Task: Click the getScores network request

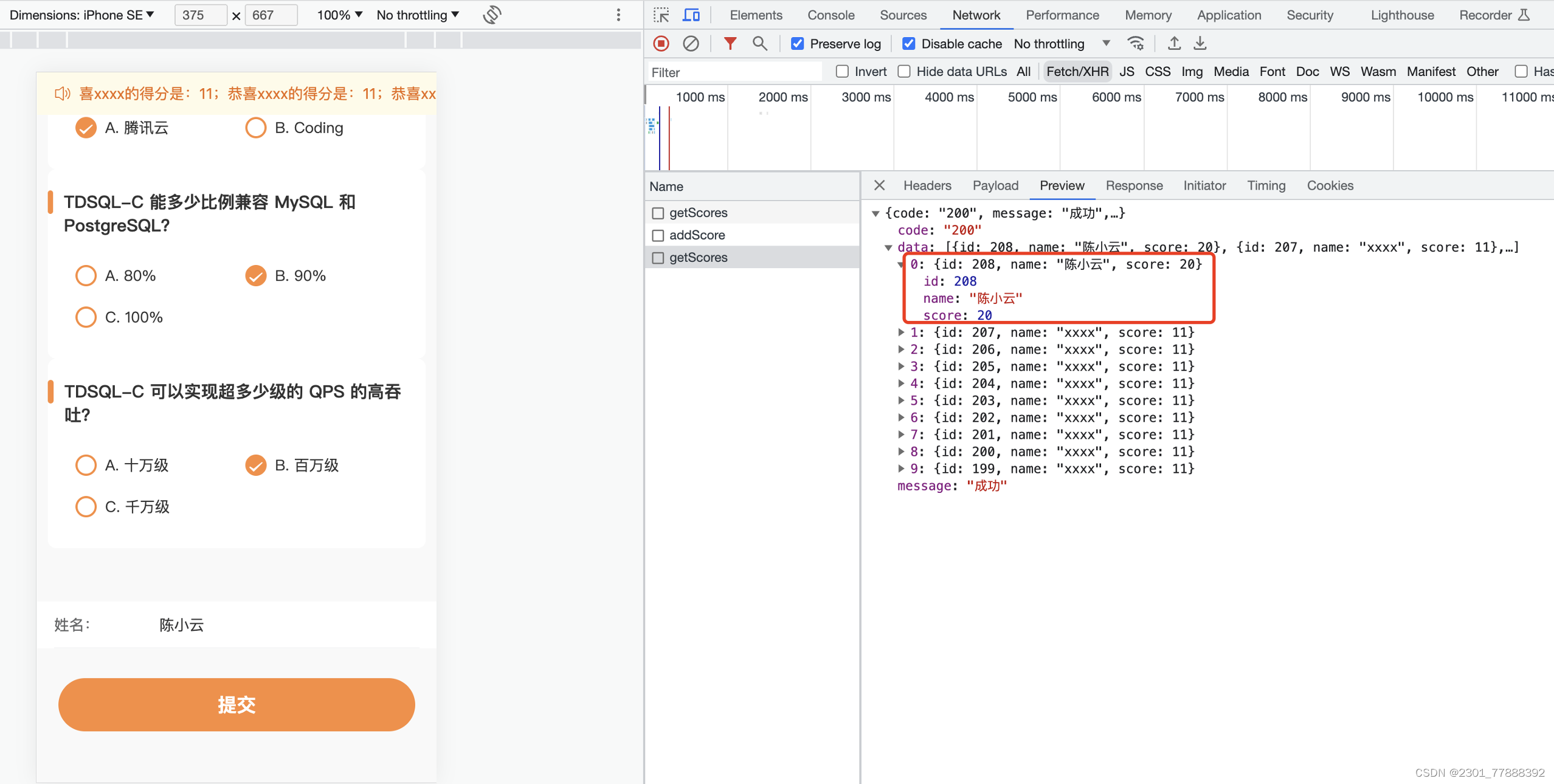Action: pyautogui.click(x=698, y=257)
